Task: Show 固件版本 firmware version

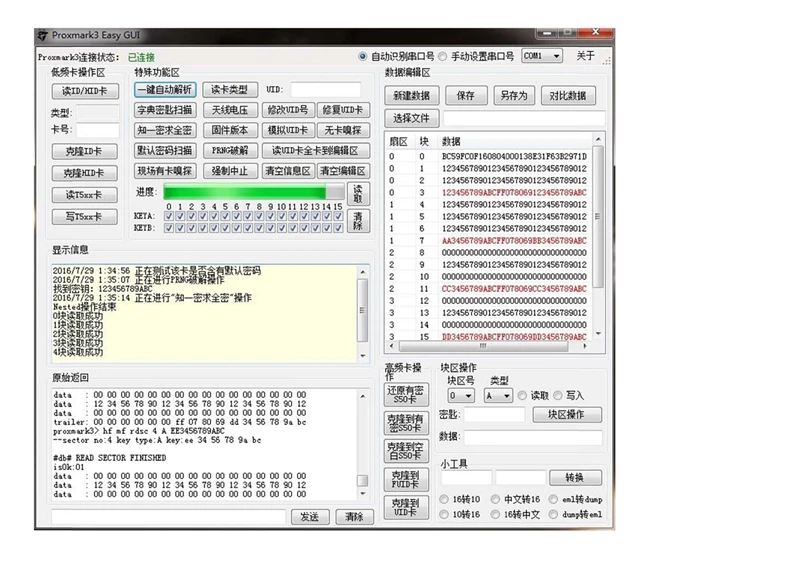Action: coord(230,131)
